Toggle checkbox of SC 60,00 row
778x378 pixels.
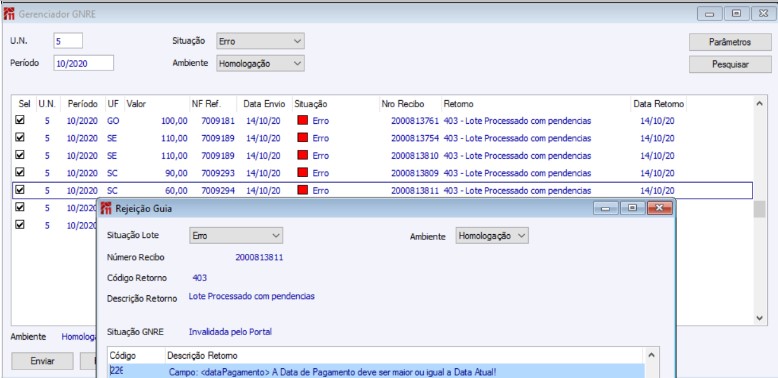click(20, 189)
